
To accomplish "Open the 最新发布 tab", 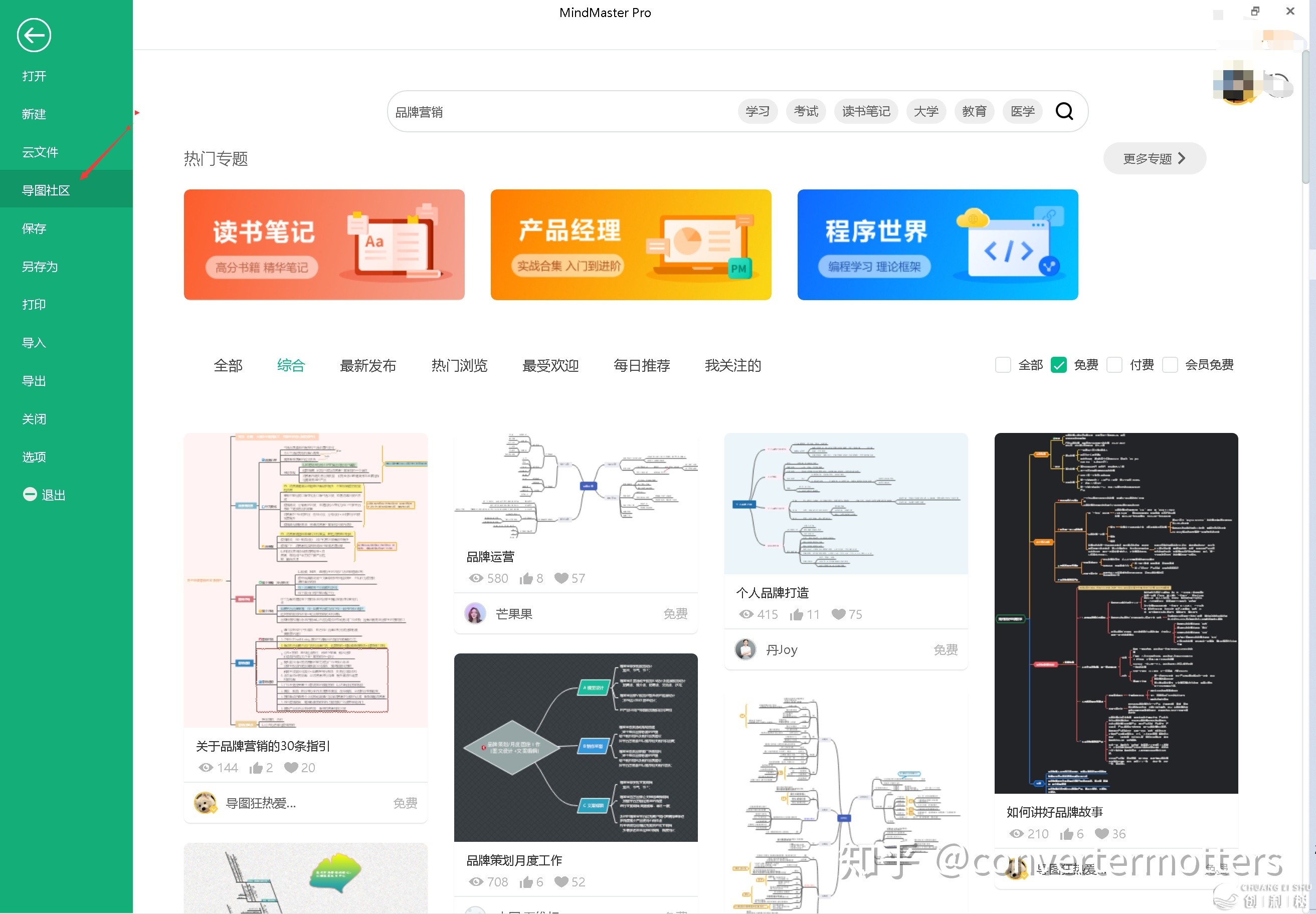I will pos(368,365).
